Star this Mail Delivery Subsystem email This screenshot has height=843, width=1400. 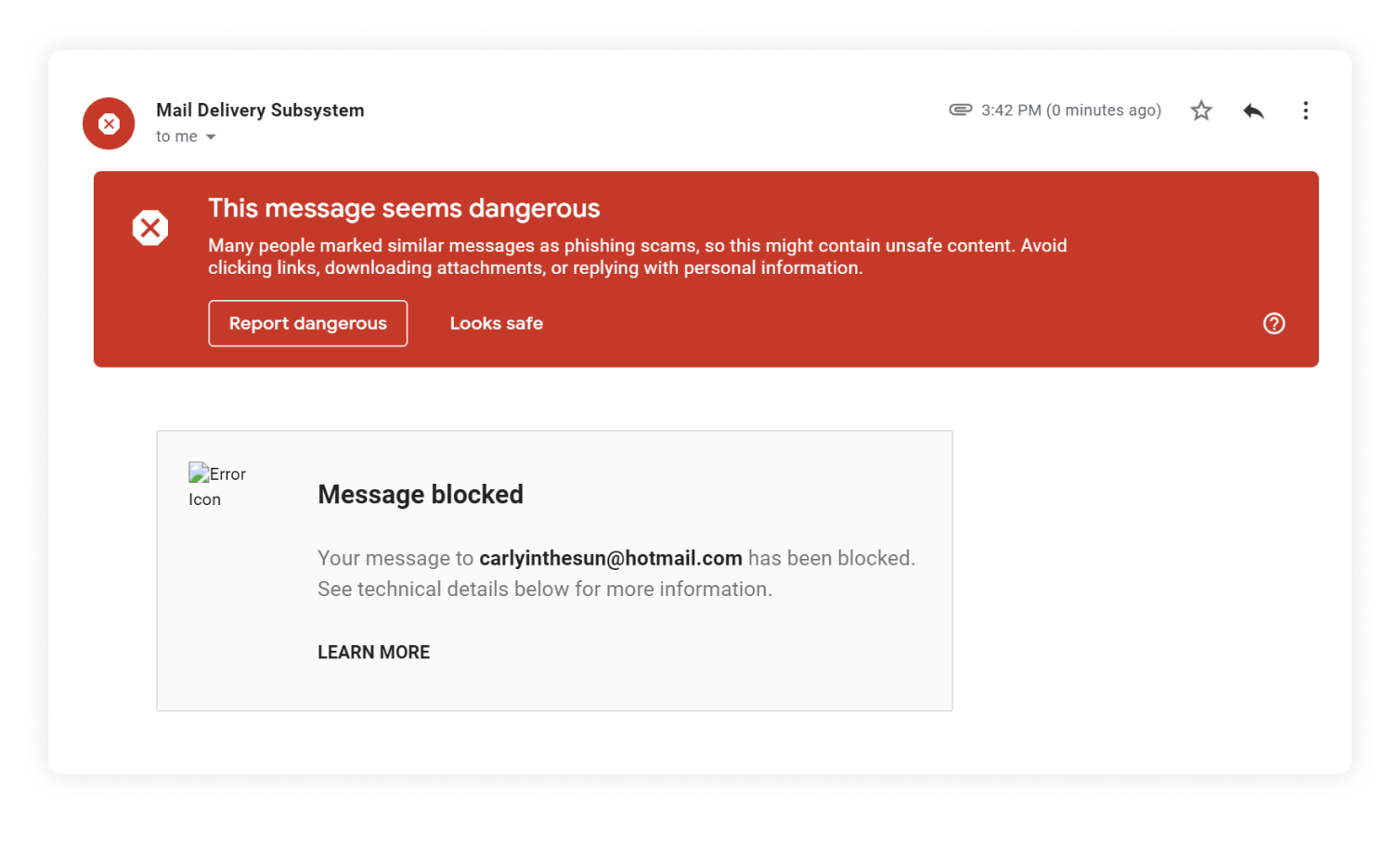[1201, 111]
